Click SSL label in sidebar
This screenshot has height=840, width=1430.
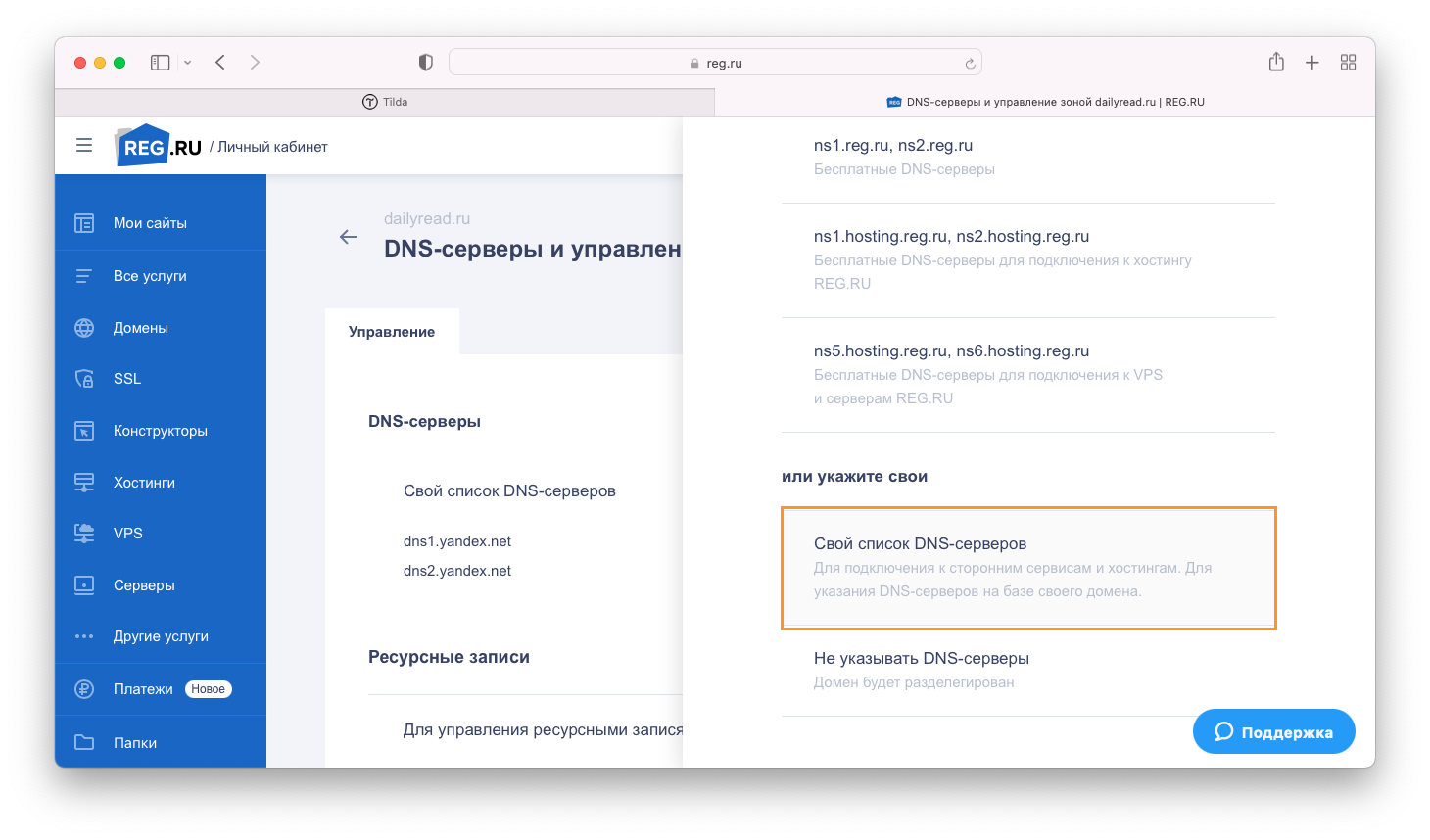127,379
